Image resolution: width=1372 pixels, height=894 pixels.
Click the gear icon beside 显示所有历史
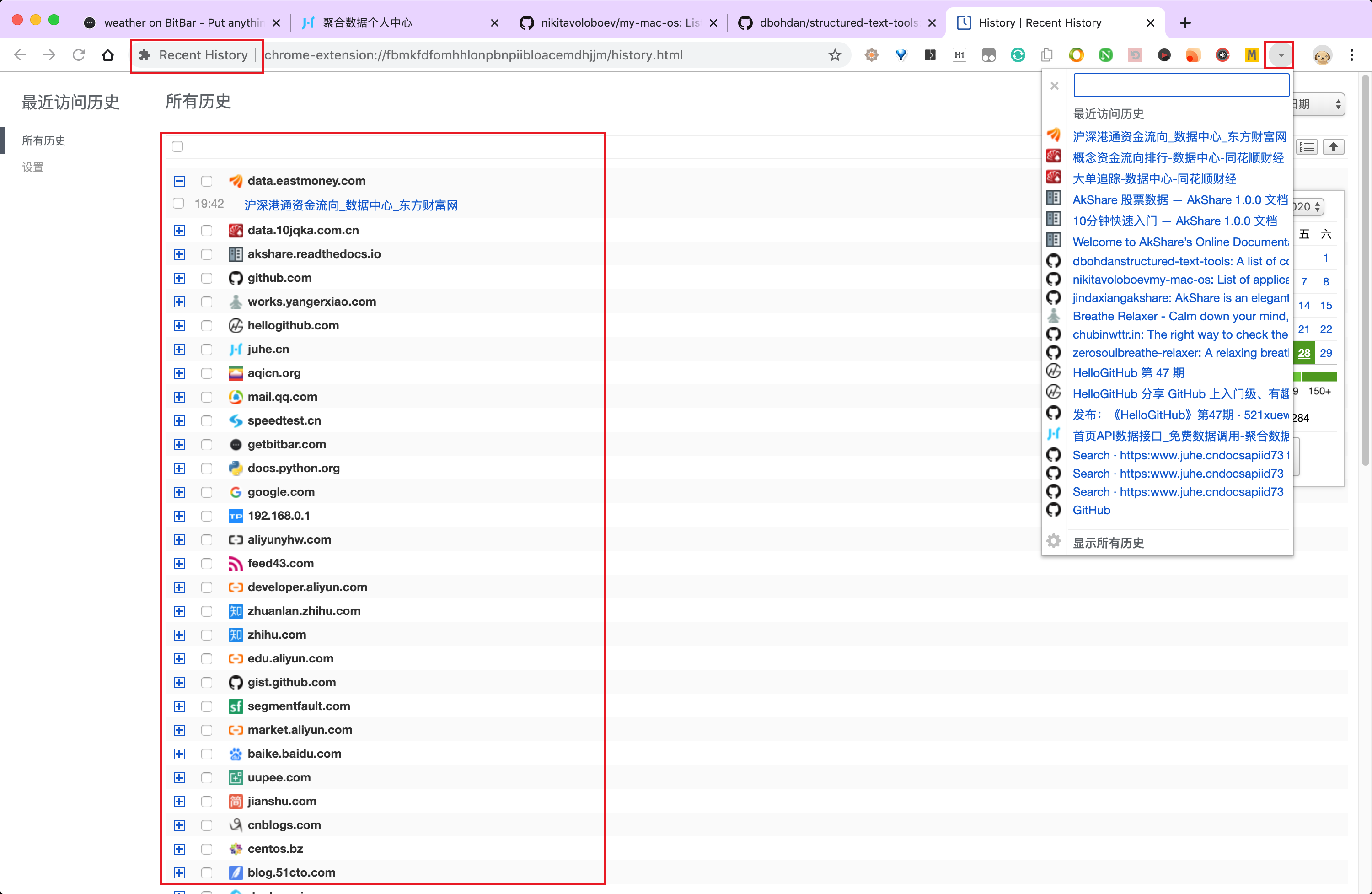1054,542
